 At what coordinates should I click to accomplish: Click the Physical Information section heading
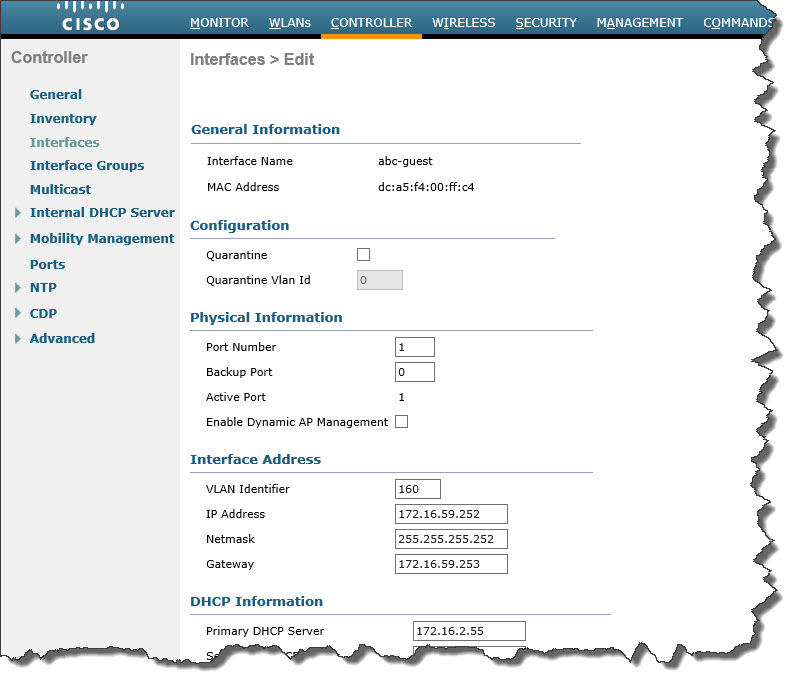click(266, 318)
